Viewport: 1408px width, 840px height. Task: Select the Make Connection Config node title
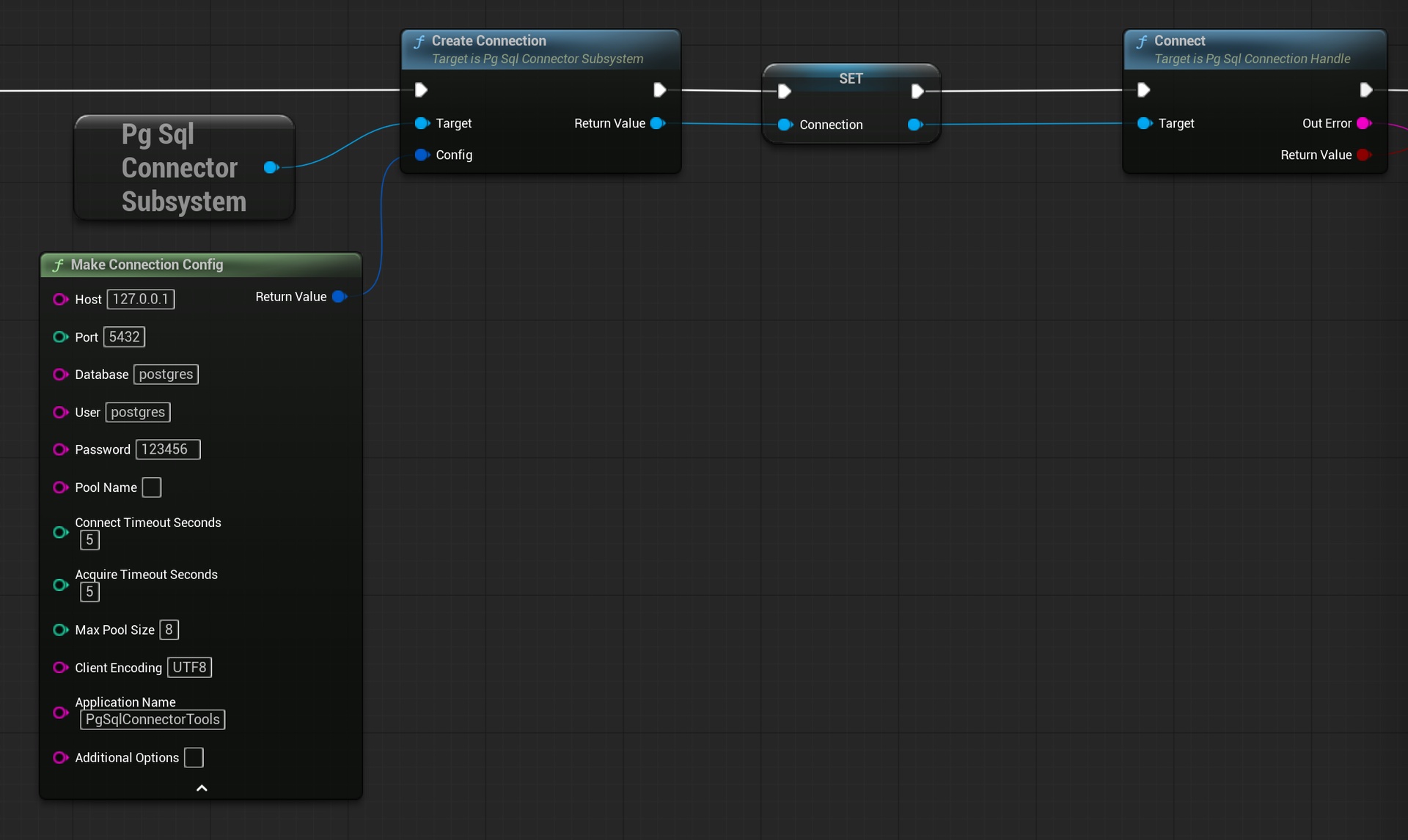coord(147,265)
